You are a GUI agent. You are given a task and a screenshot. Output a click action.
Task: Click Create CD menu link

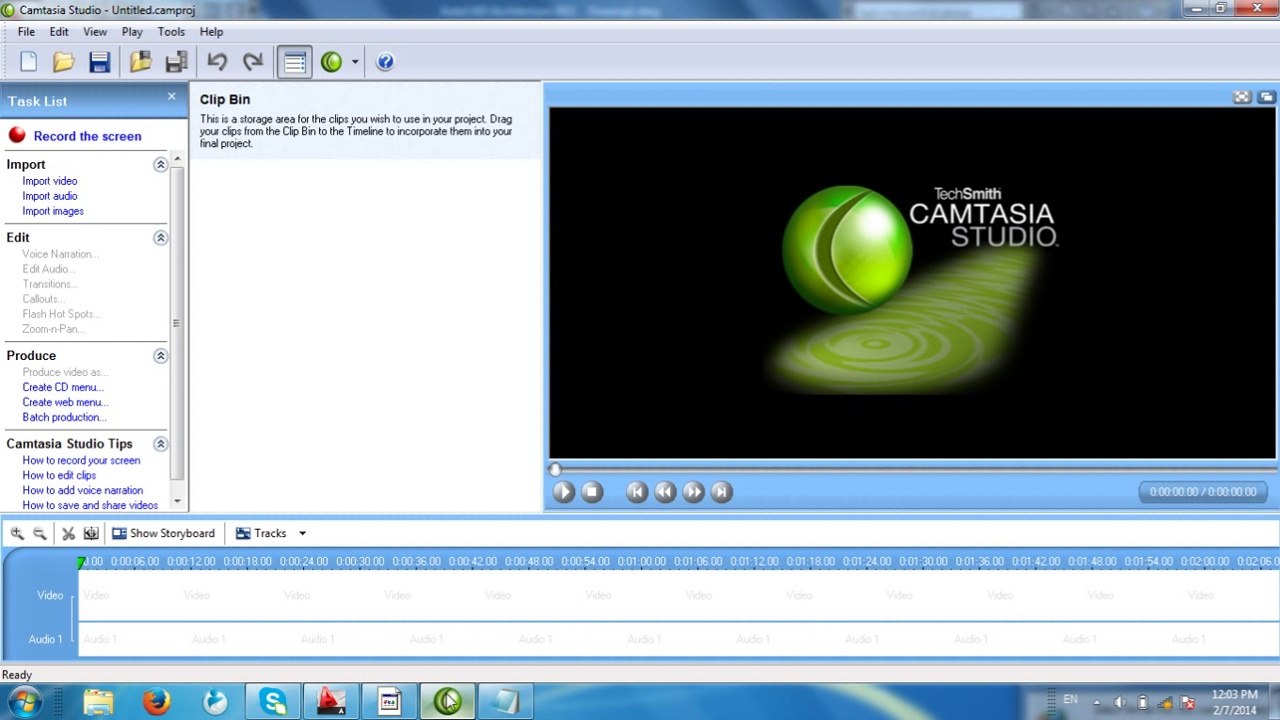point(63,387)
